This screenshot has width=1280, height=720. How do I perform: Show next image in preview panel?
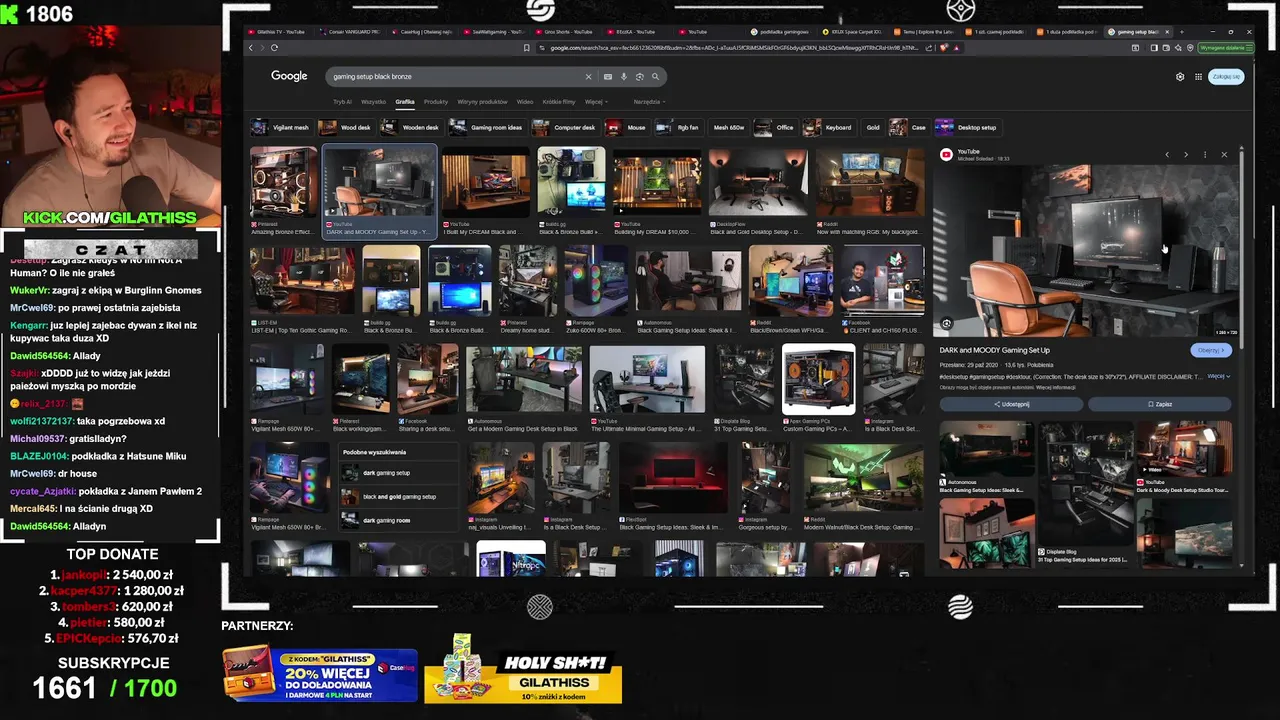pyautogui.click(x=1186, y=154)
